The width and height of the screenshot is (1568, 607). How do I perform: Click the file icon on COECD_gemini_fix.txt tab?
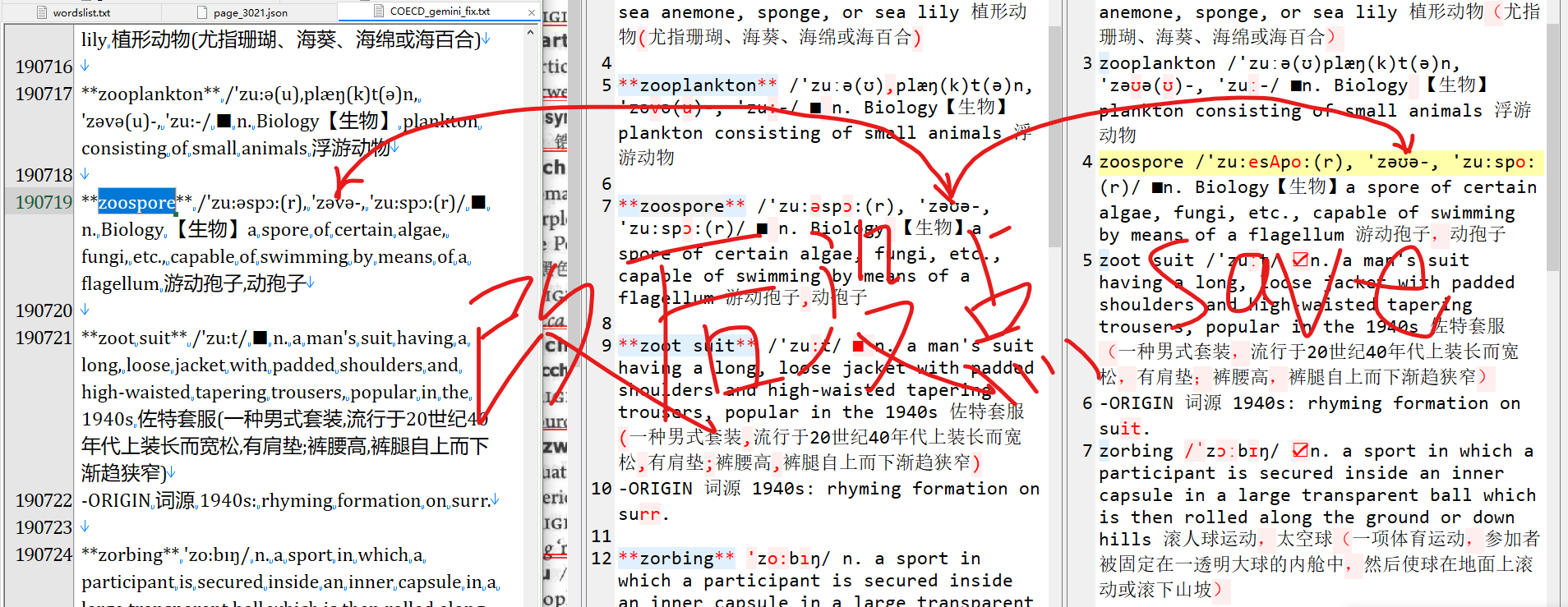pos(378,11)
